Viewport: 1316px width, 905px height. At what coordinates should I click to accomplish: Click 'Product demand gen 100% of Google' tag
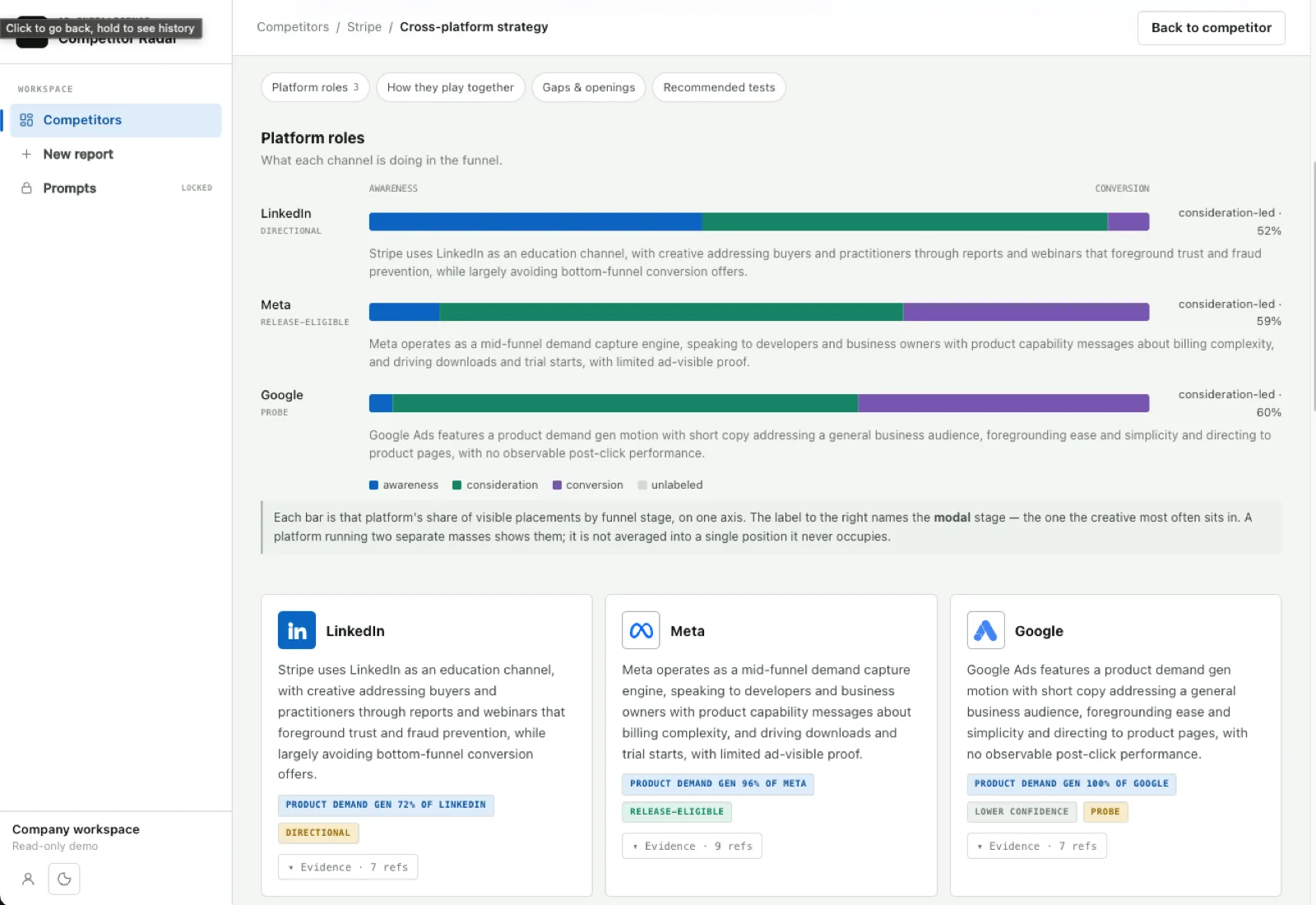click(1071, 783)
